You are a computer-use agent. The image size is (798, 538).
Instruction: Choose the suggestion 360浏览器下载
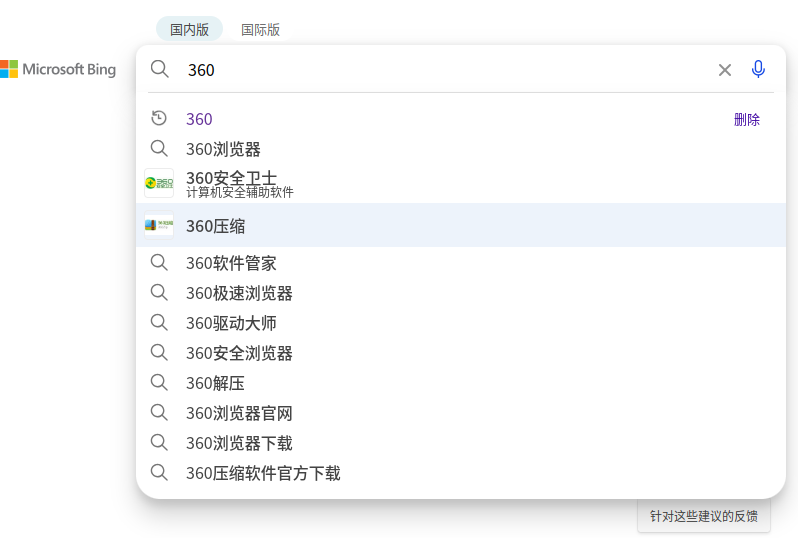coord(461,443)
